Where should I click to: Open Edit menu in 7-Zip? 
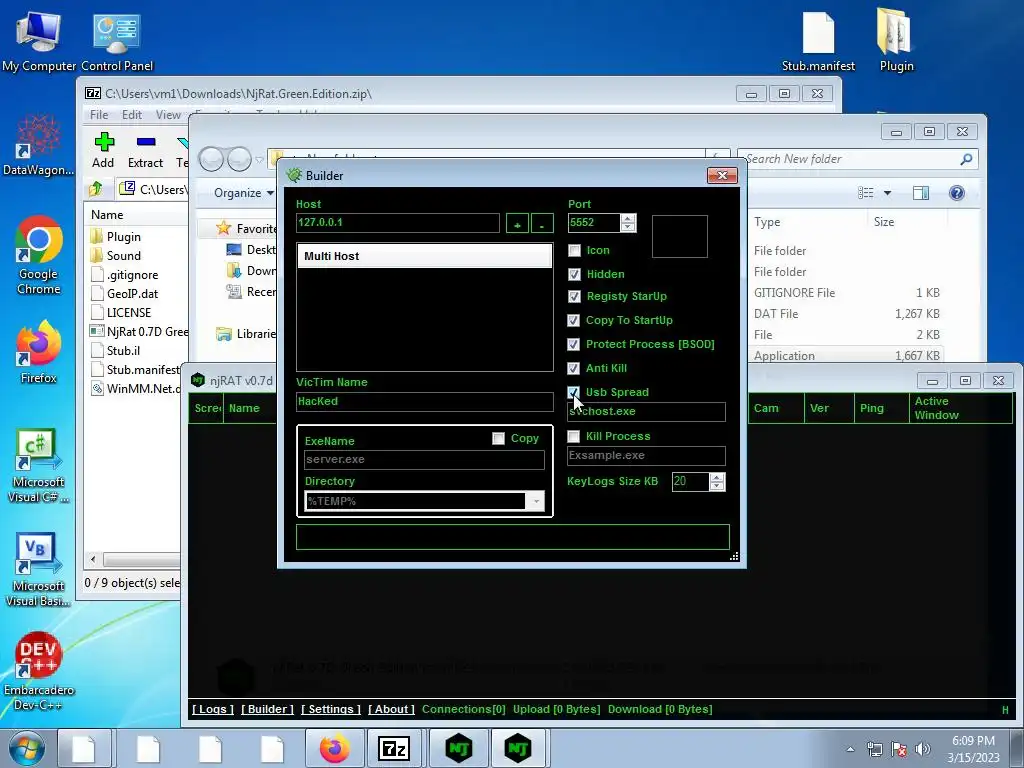pos(131,115)
